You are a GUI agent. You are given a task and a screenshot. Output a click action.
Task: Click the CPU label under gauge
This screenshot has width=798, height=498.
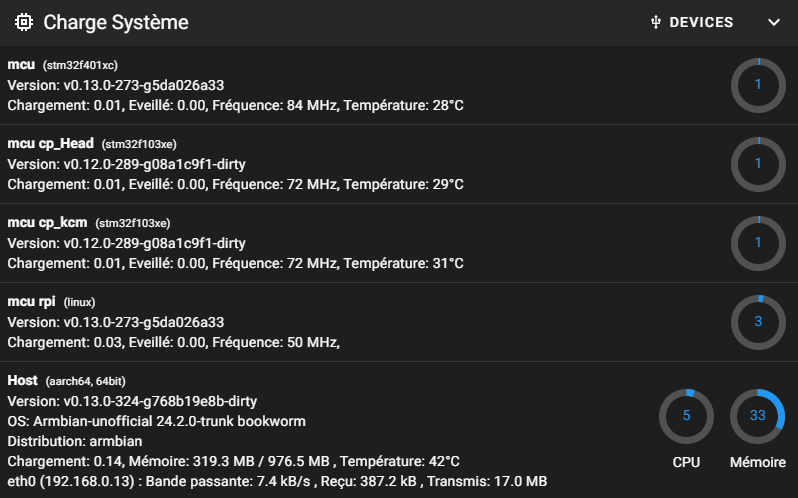[x=686, y=462]
